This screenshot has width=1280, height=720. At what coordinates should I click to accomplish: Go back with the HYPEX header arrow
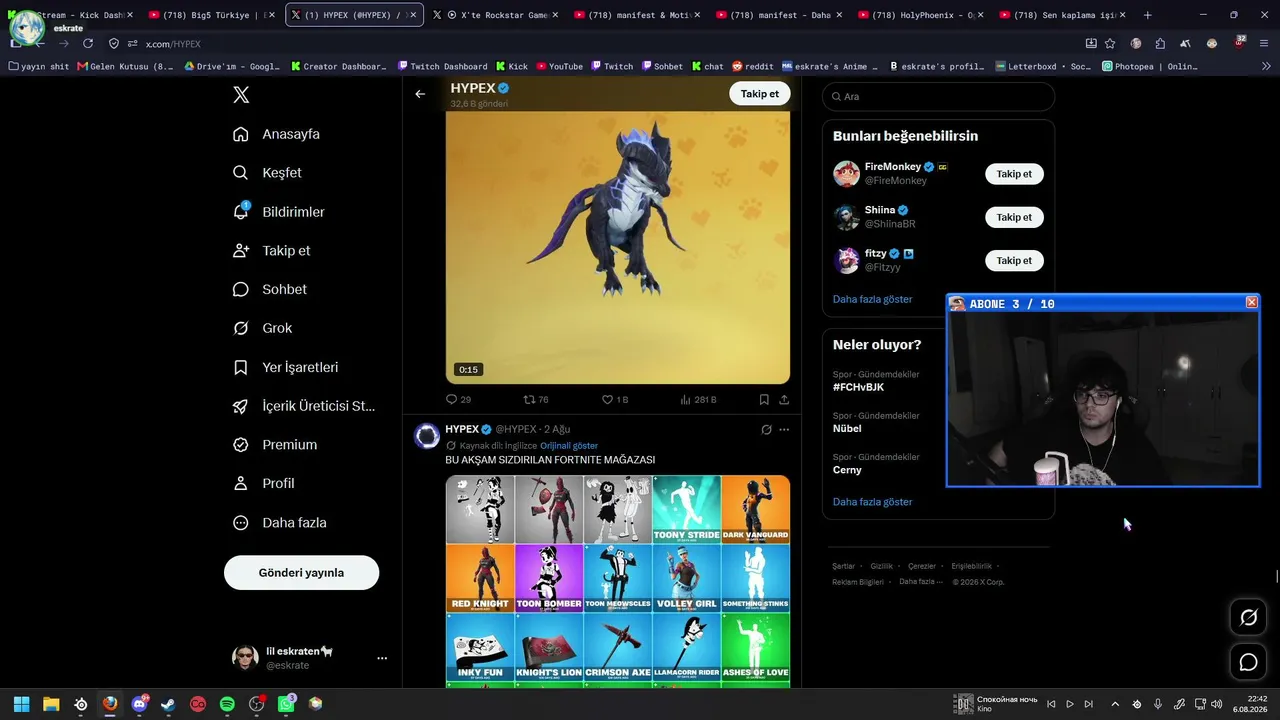[420, 94]
